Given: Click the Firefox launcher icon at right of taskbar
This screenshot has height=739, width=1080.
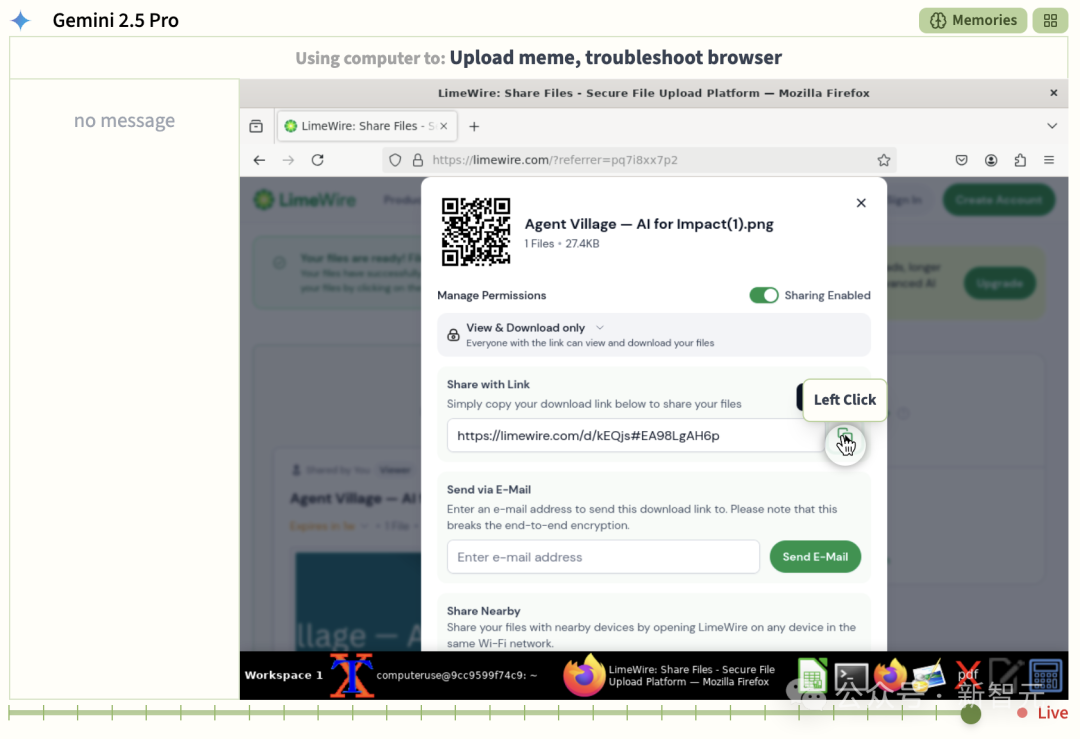Looking at the screenshot, I should [891, 675].
